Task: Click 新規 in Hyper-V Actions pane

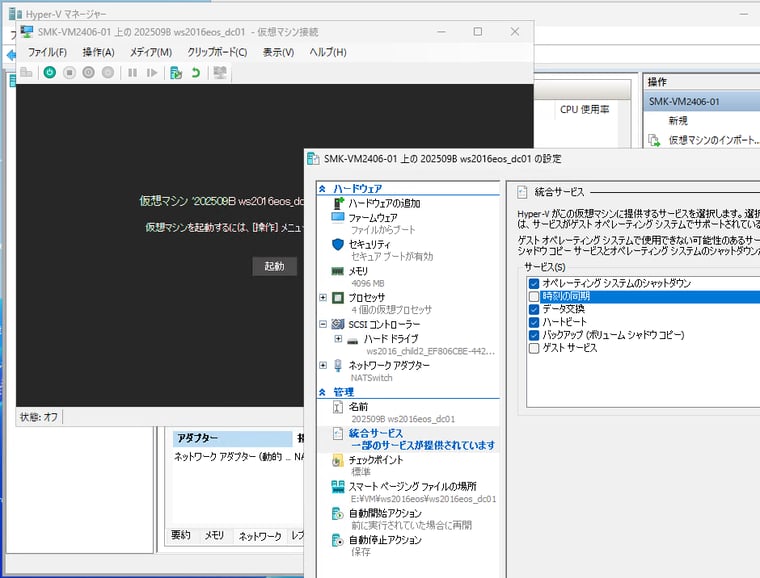Action: coord(678,121)
